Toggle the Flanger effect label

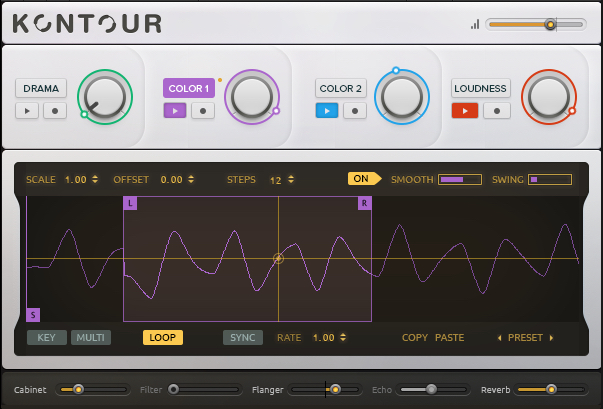[268, 390]
